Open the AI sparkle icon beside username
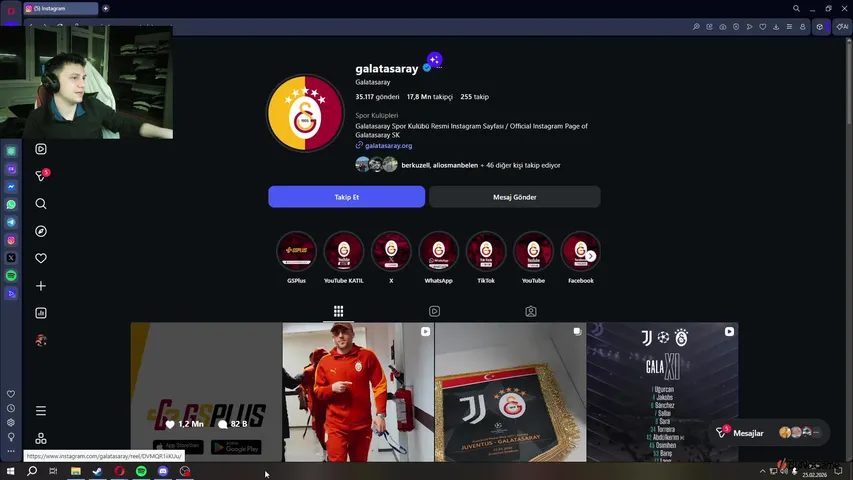 pos(434,59)
